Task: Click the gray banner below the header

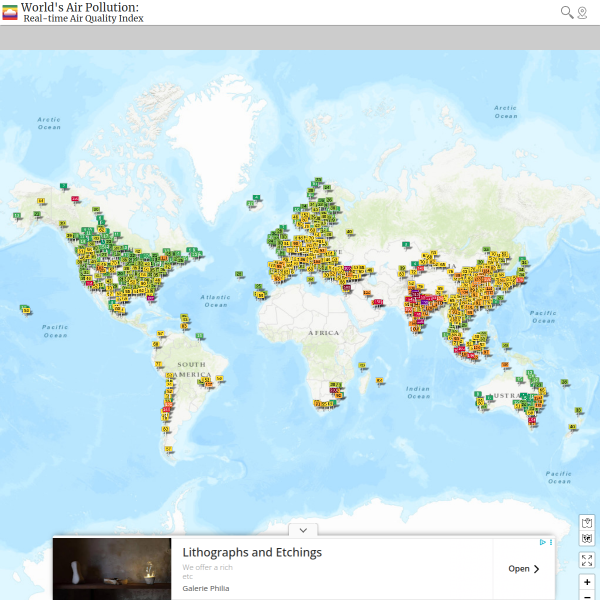Action: point(300,38)
